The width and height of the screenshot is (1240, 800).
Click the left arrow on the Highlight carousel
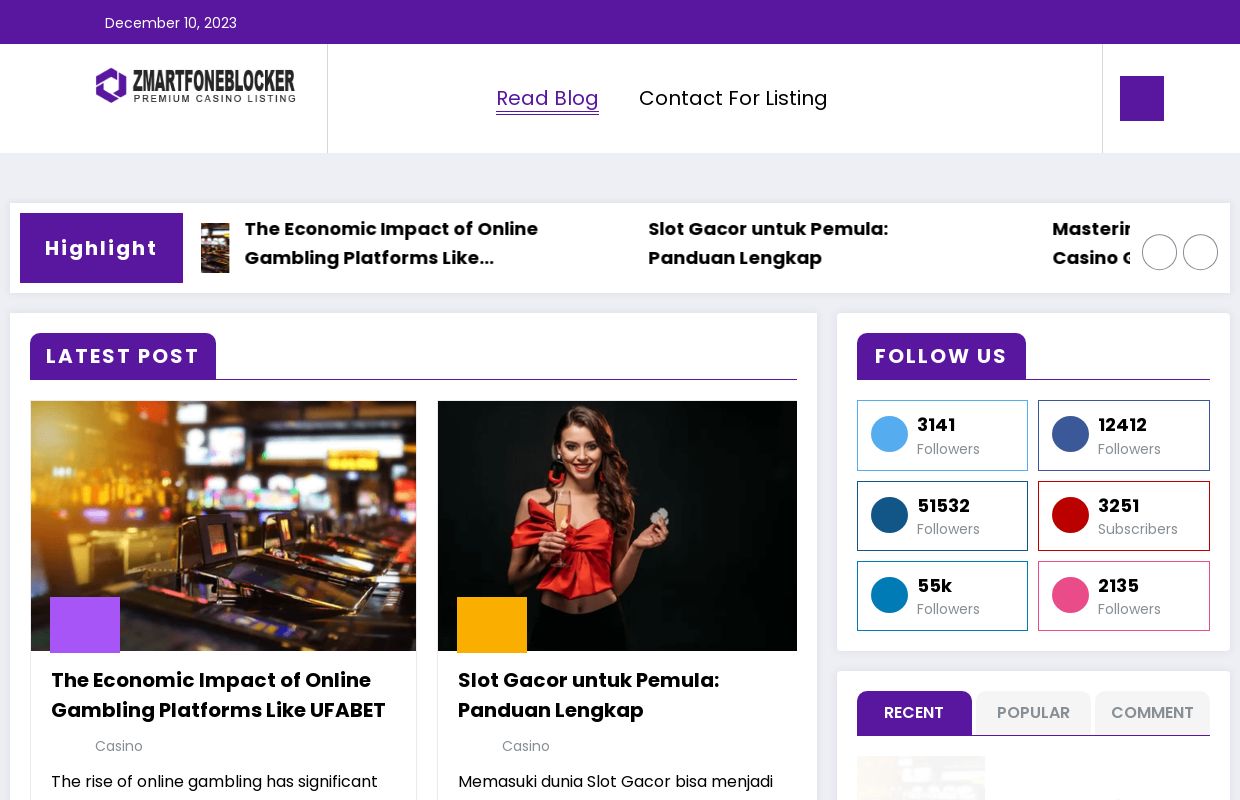pos(1159,252)
